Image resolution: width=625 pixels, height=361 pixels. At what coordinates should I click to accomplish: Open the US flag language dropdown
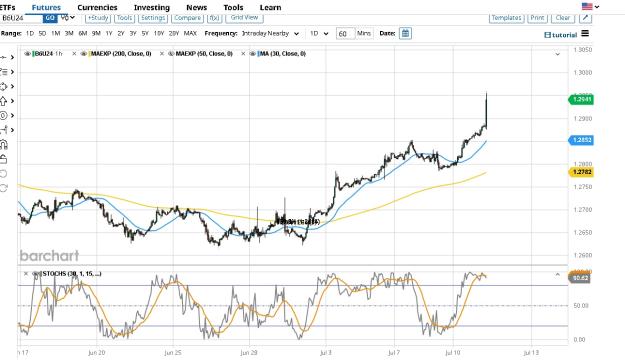coord(590,6)
